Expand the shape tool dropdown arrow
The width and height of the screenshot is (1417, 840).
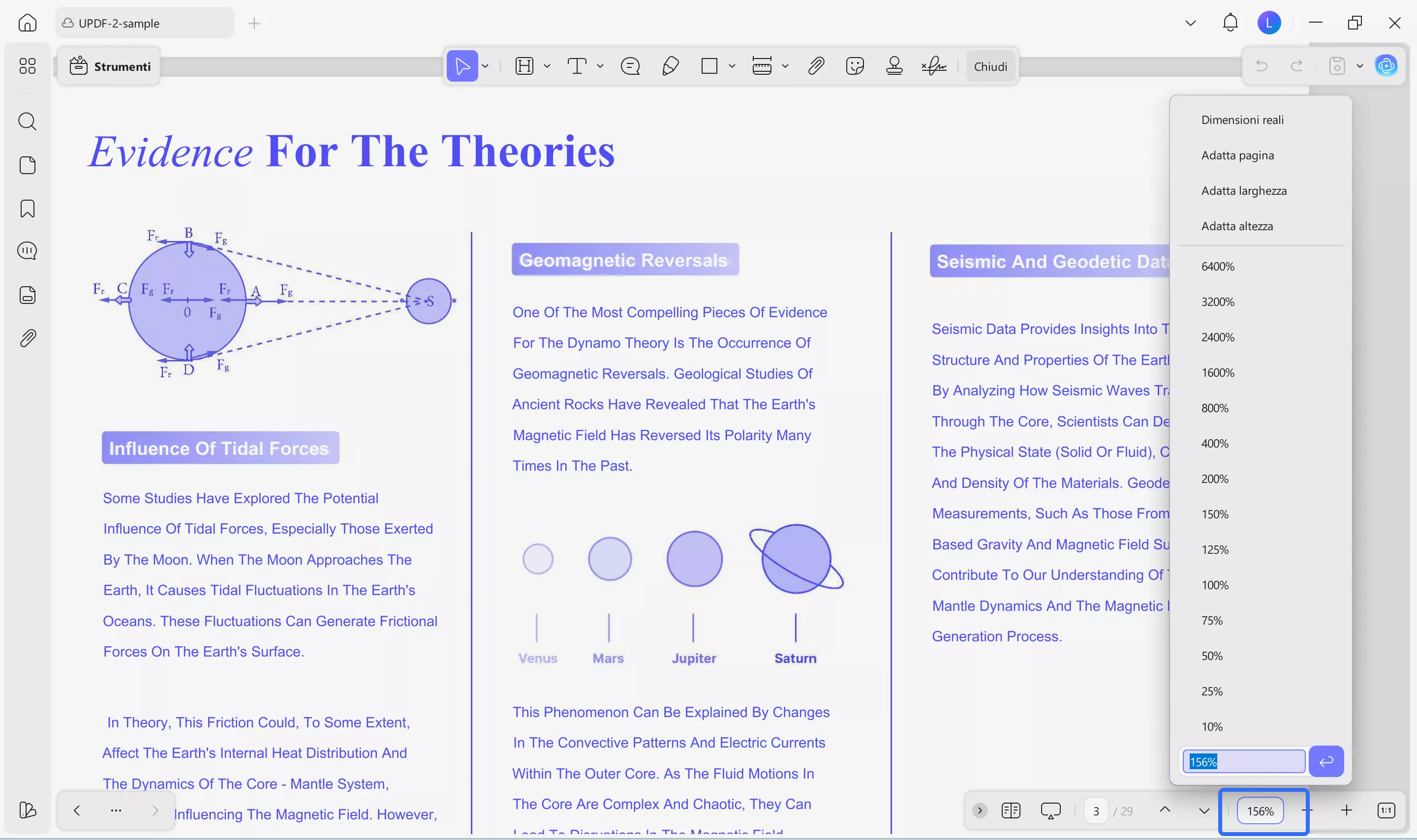(732, 66)
